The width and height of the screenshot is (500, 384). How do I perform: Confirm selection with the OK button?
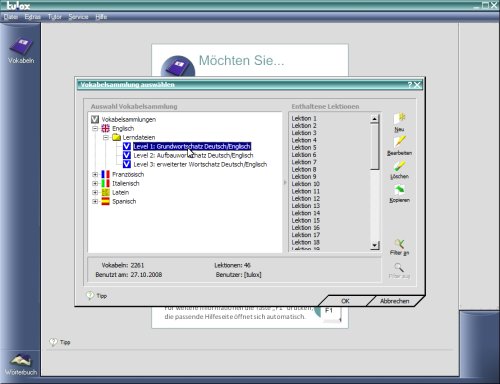(346, 301)
